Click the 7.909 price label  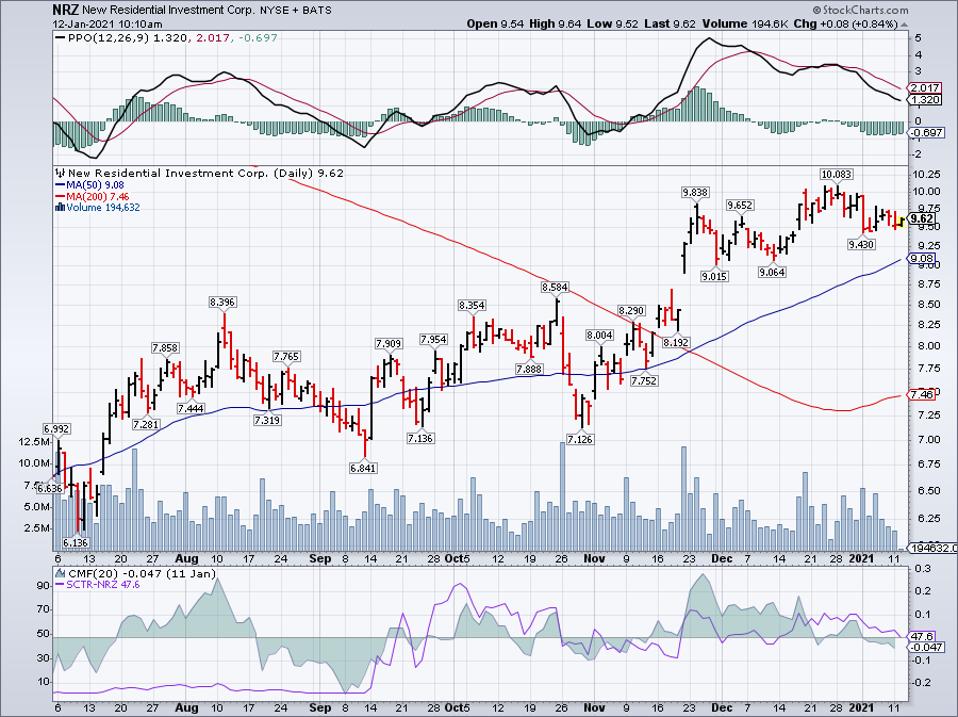coord(389,344)
